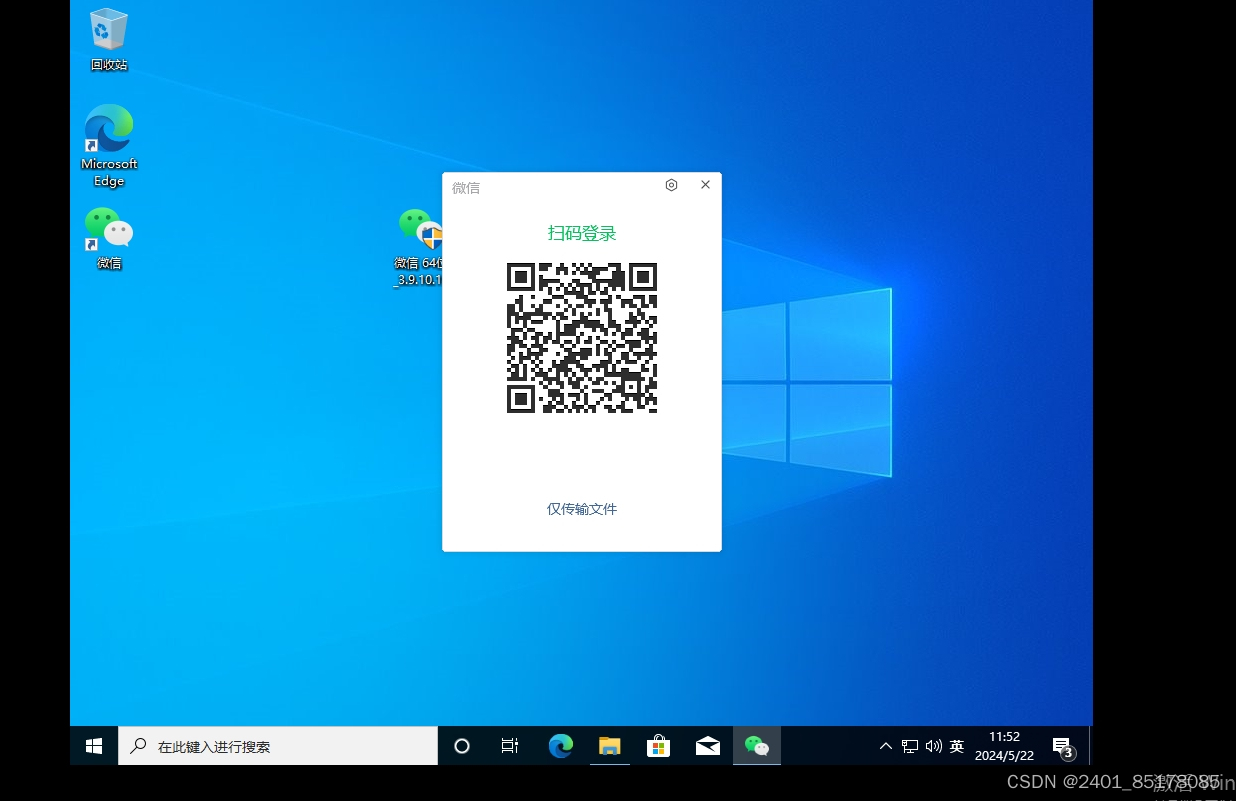The height and width of the screenshot is (801, 1236).
Task: Expand hidden system tray icons
Action: coord(886,746)
